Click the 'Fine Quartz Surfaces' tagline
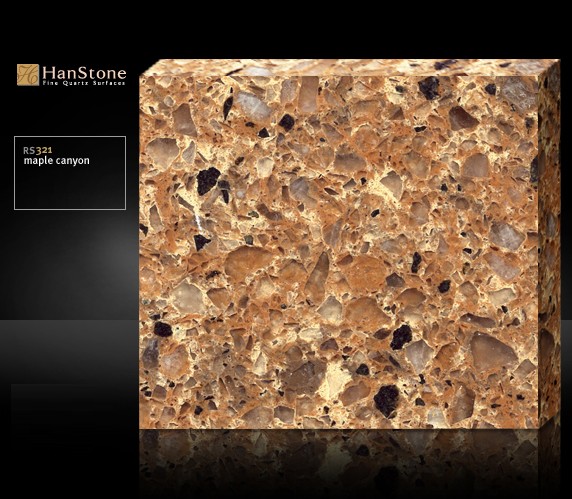 pos(84,83)
